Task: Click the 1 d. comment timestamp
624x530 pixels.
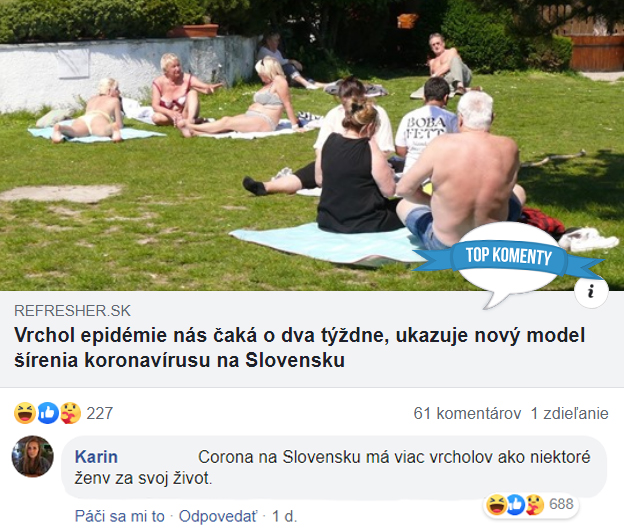Action: pyautogui.click(x=285, y=516)
